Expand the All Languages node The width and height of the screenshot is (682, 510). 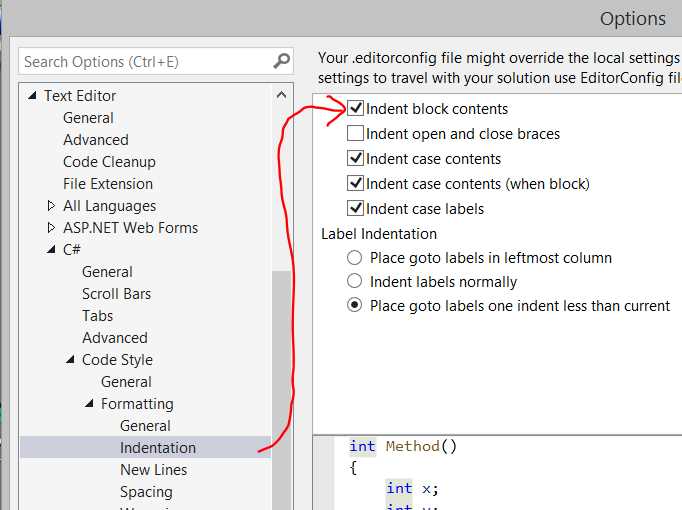point(51,206)
